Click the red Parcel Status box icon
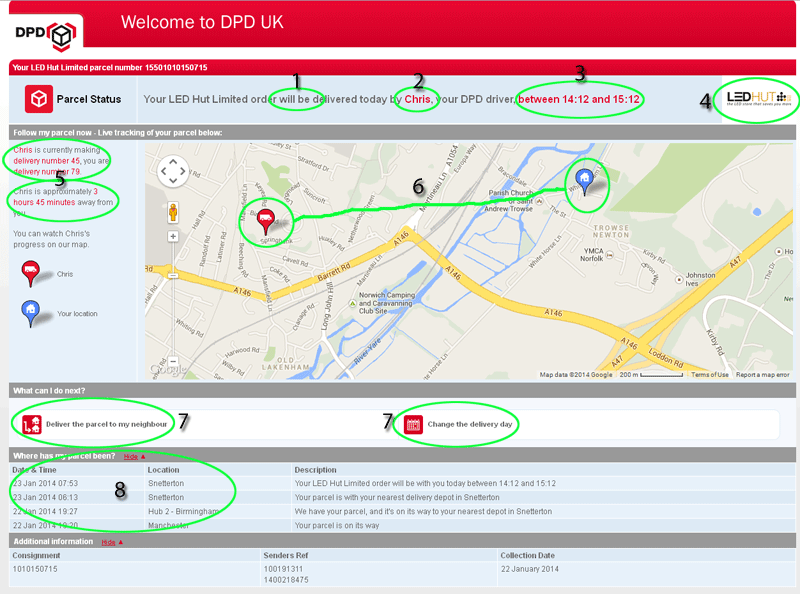 click(39, 99)
